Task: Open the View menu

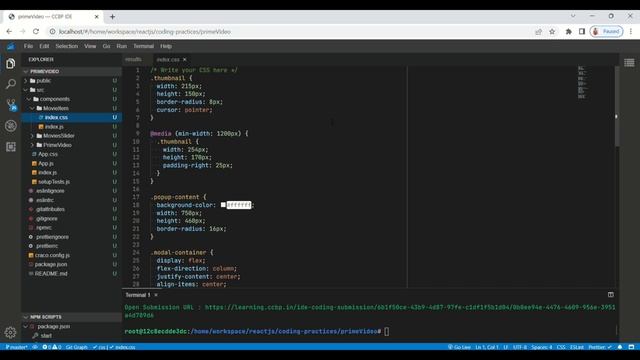Action: [90, 46]
